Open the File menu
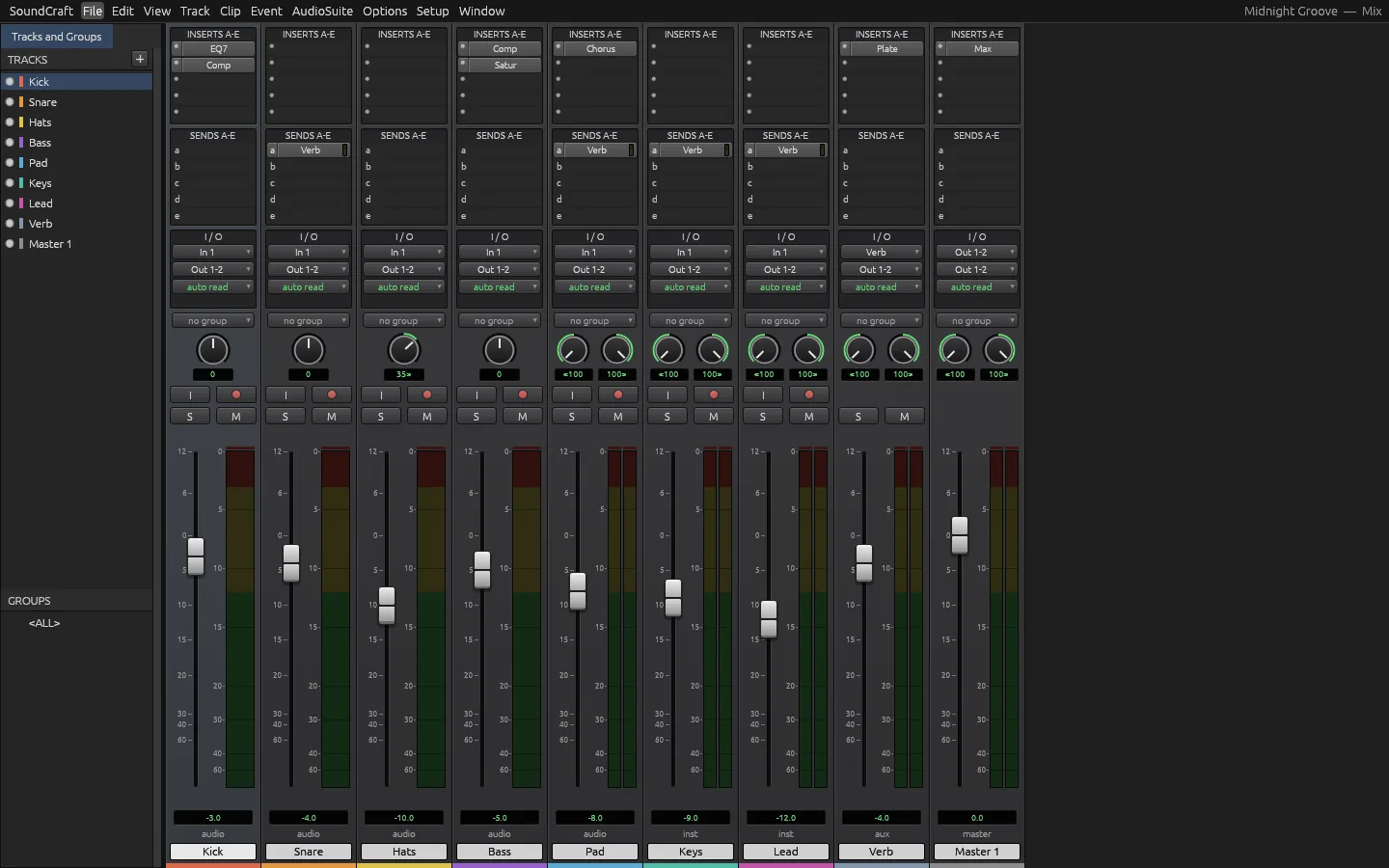 click(x=93, y=11)
